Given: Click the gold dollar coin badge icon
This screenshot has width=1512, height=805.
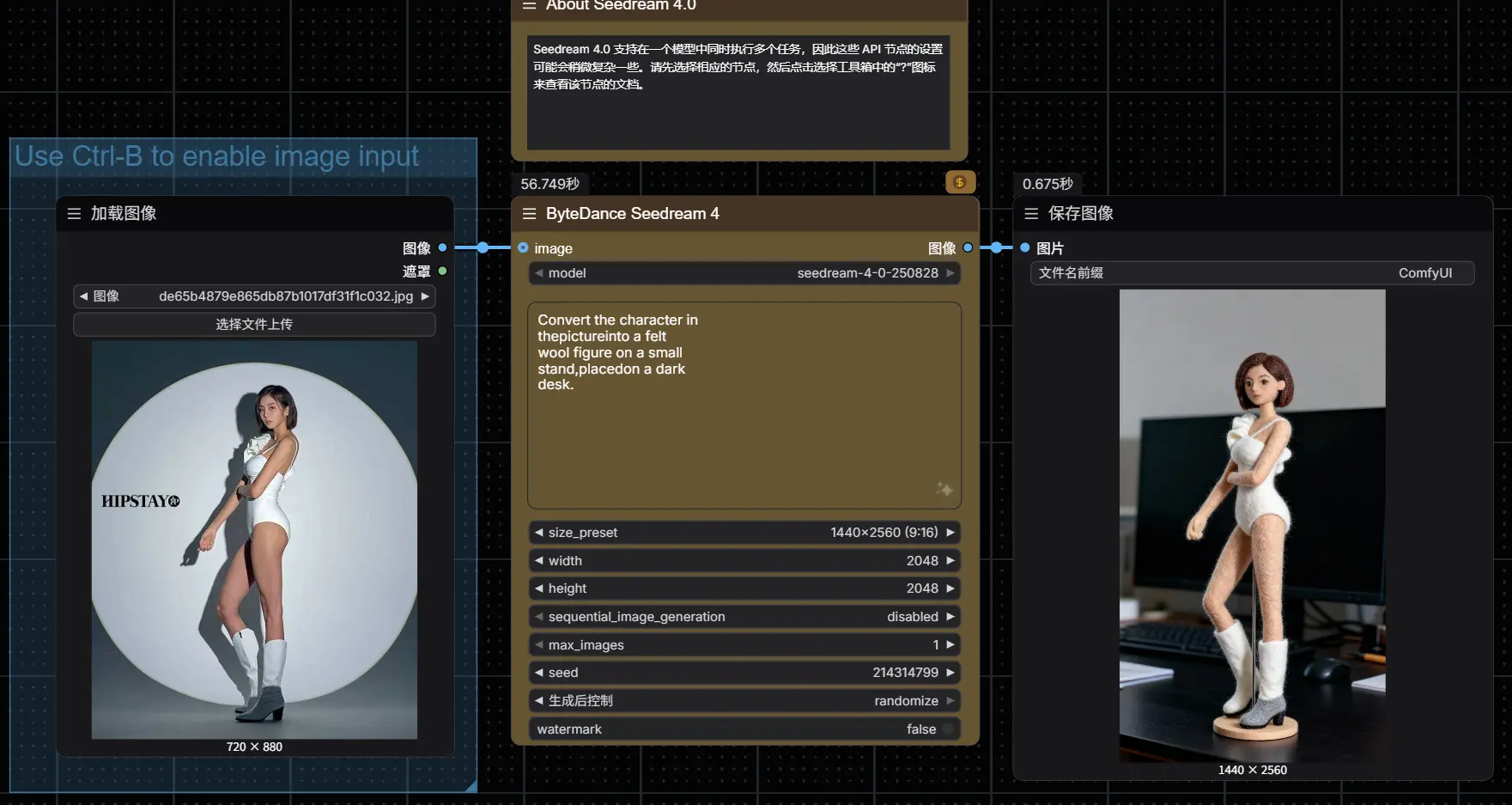Looking at the screenshot, I should click(959, 182).
